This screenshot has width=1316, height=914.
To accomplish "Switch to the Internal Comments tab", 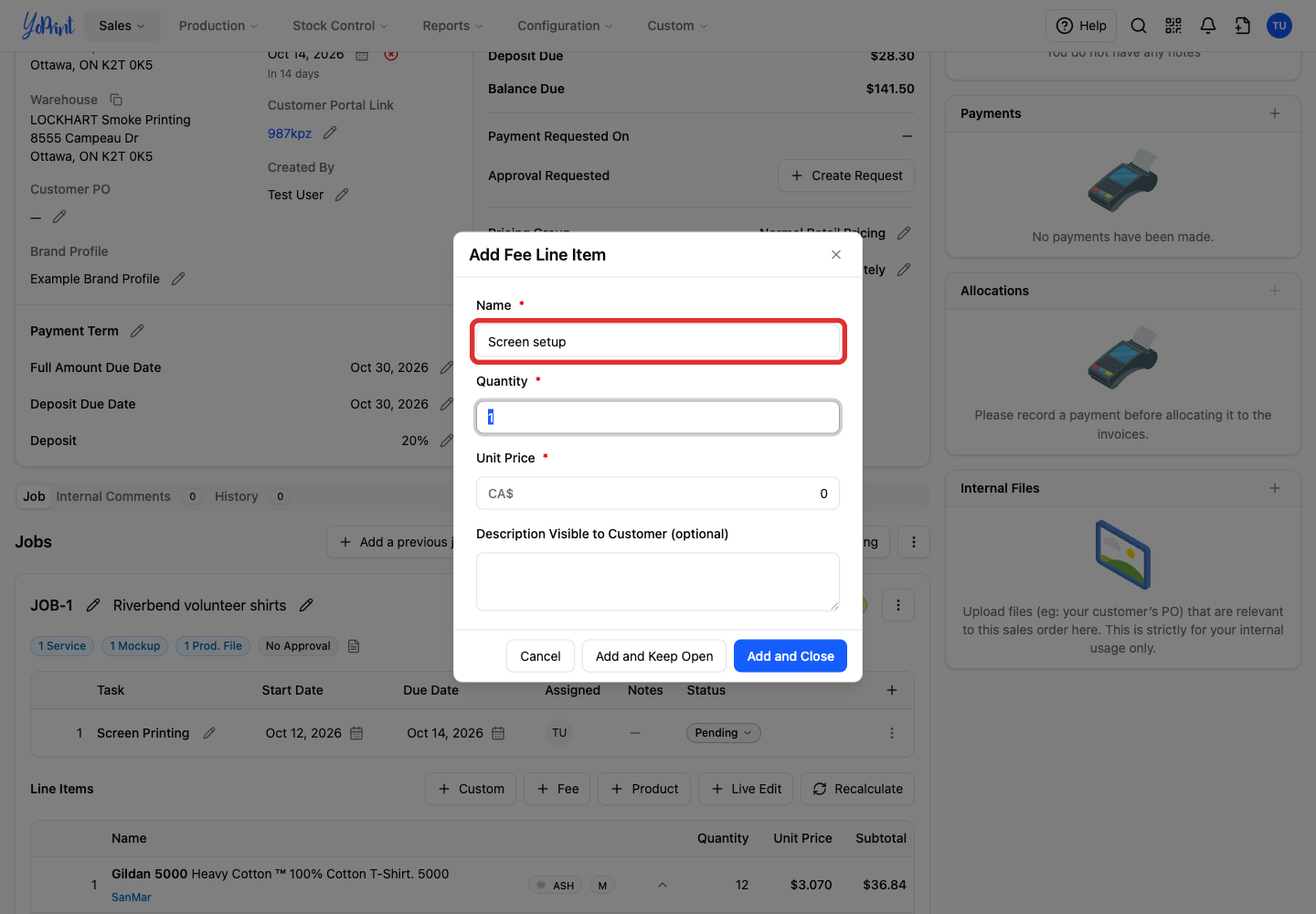I will tap(113, 496).
